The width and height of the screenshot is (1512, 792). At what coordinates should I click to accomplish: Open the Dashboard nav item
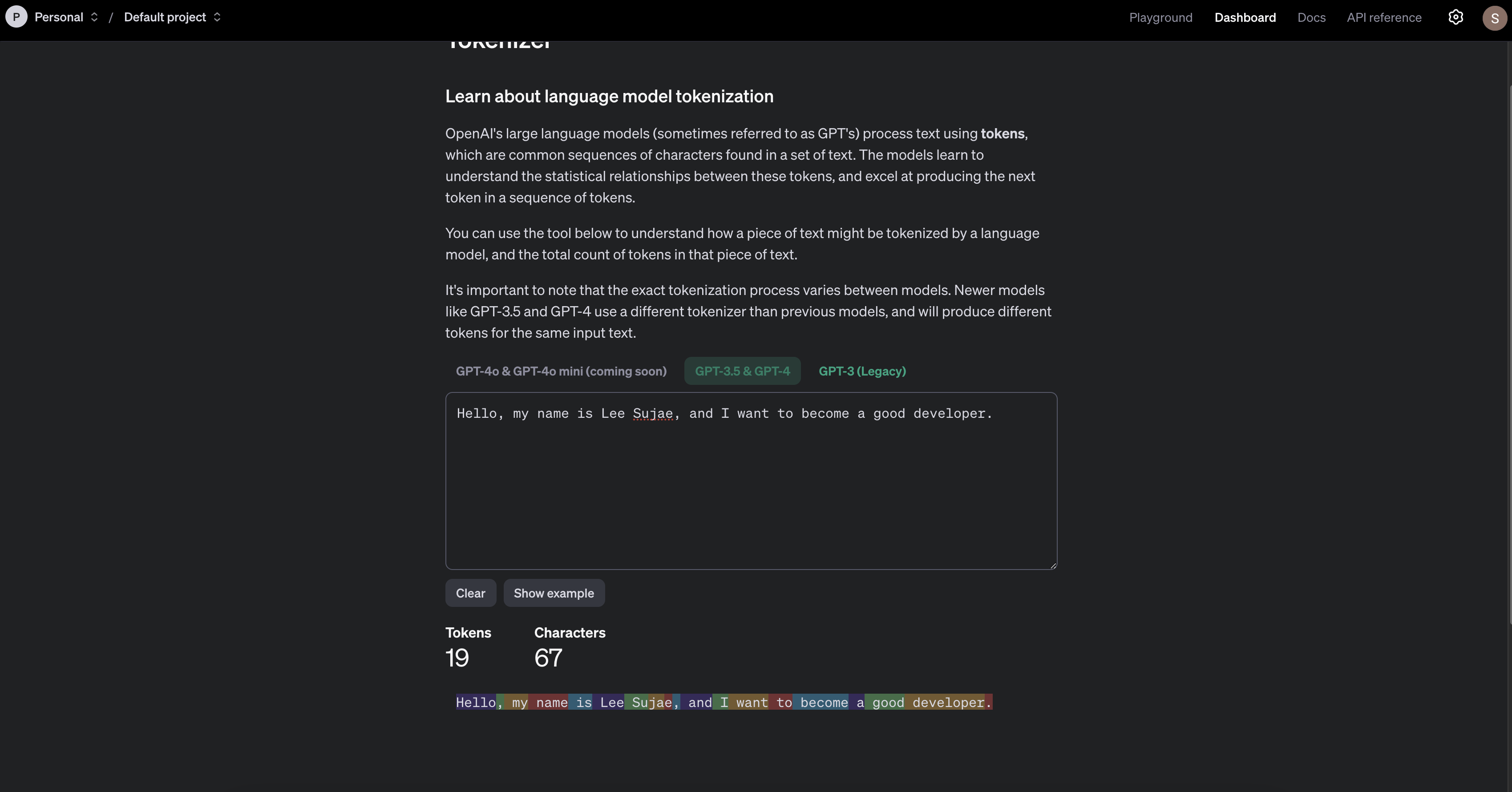point(1245,18)
